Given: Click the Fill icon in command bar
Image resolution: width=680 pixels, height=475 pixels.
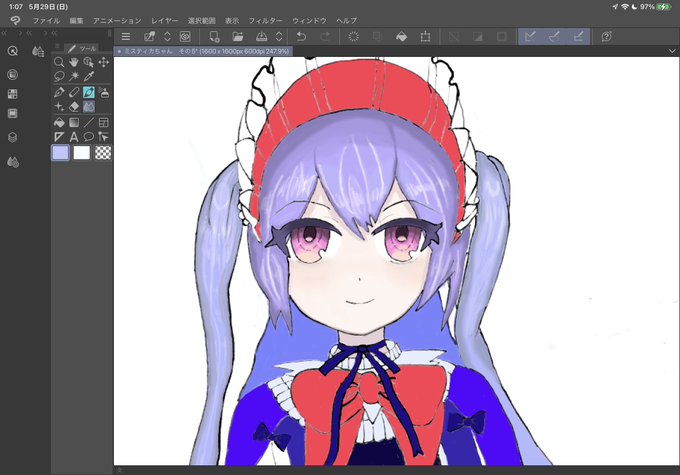Looking at the screenshot, I should tap(402, 37).
